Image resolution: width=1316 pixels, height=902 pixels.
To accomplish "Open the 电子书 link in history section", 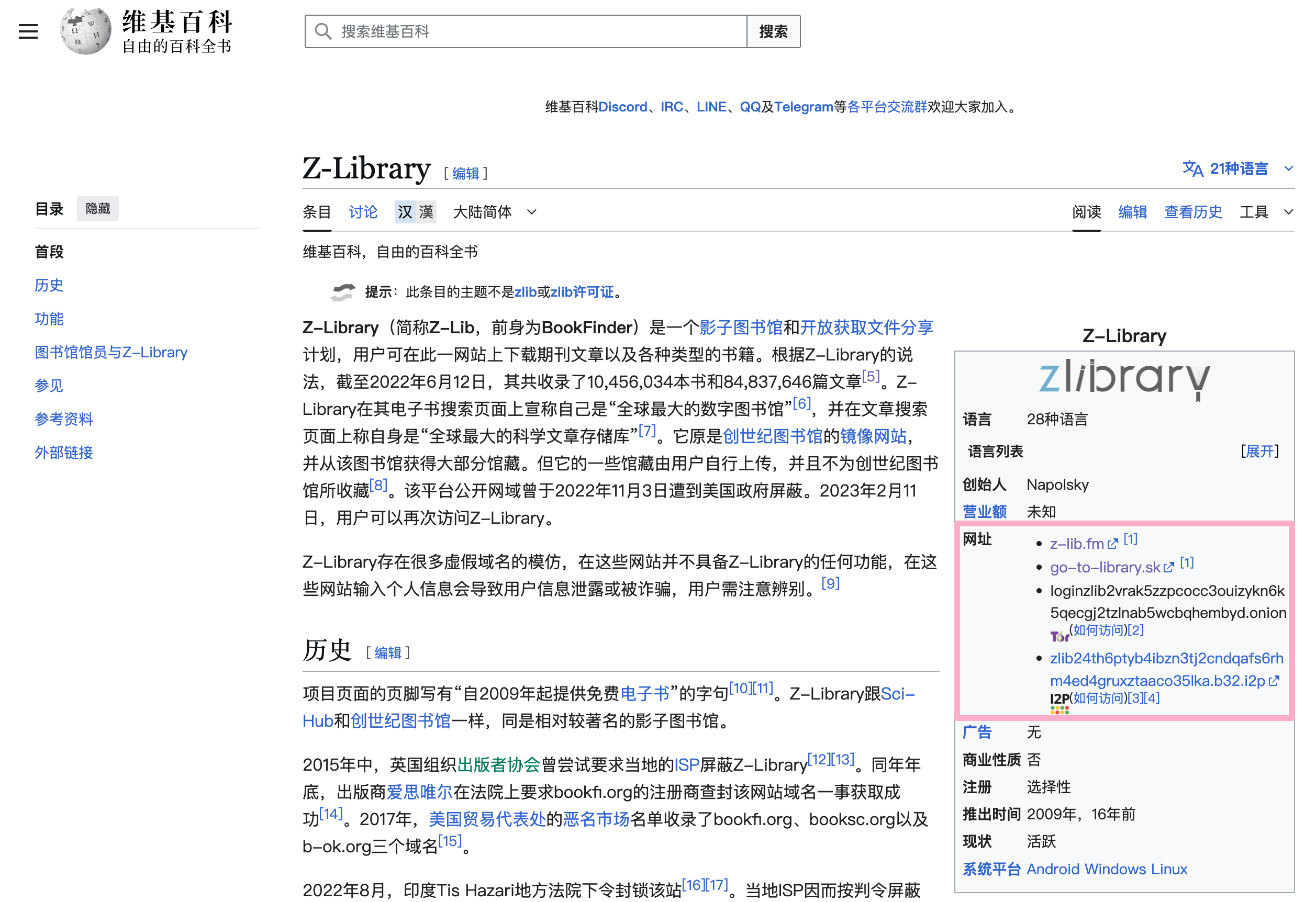I will tap(645, 693).
